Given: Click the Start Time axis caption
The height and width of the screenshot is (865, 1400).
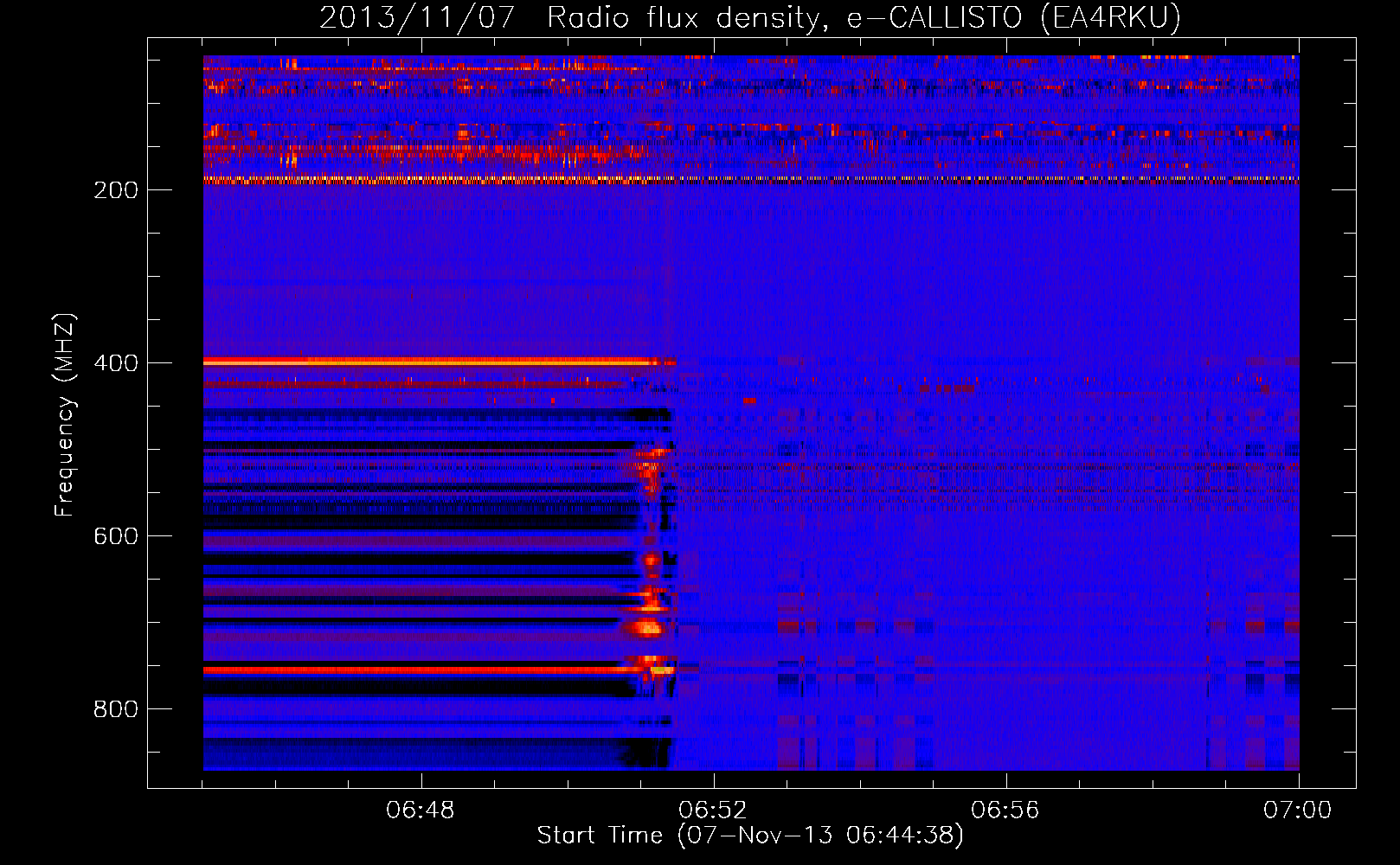Looking at the screenshot, I should (x=750, y=836).
